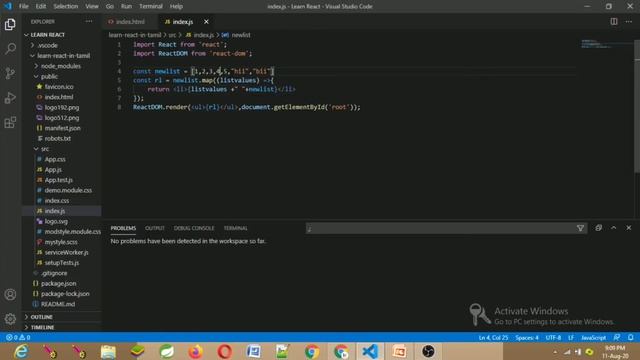Open the Extensions view
640x360 pixels.
click(x=10, y=122)
